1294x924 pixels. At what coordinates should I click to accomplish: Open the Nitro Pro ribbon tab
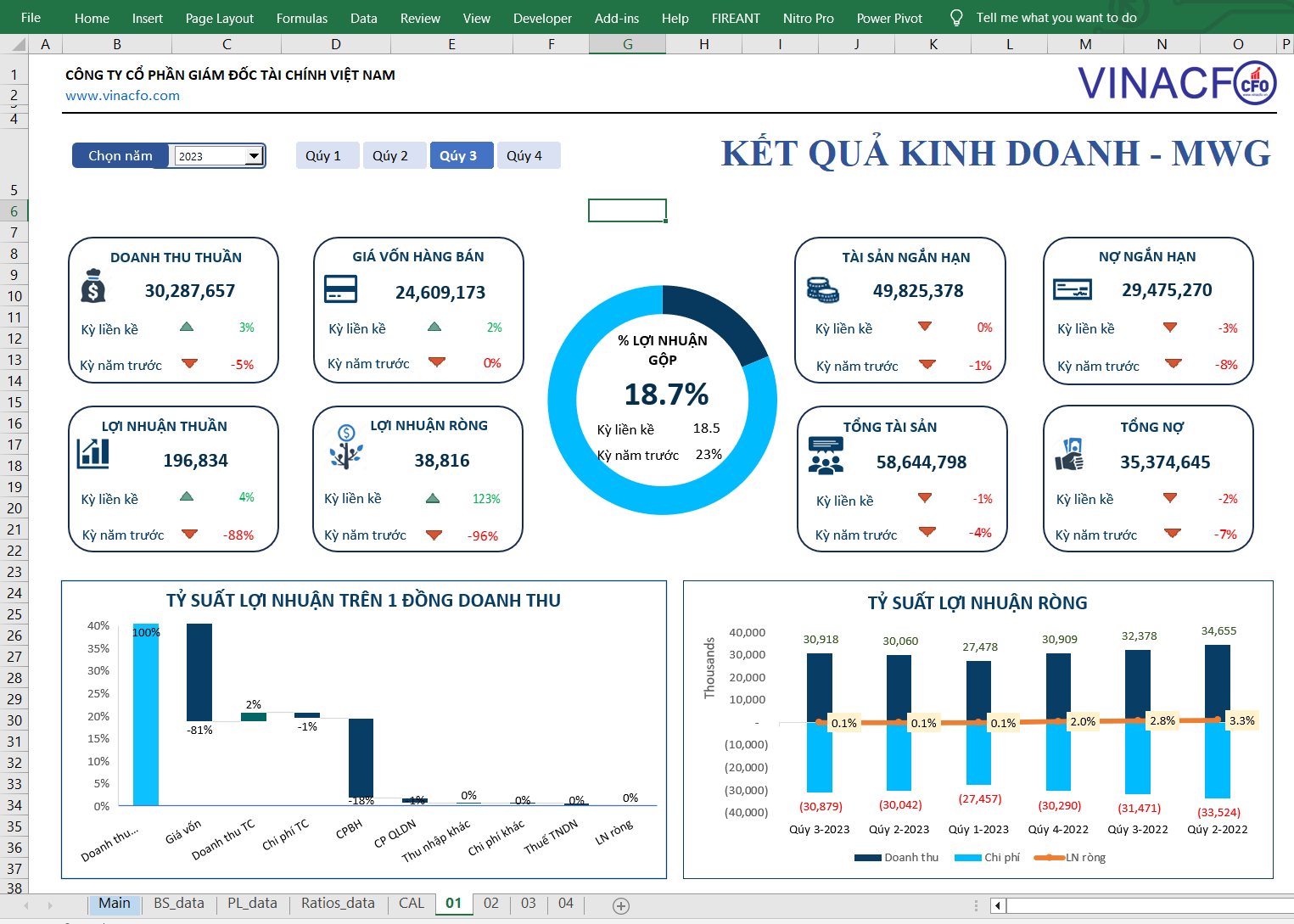809,18
